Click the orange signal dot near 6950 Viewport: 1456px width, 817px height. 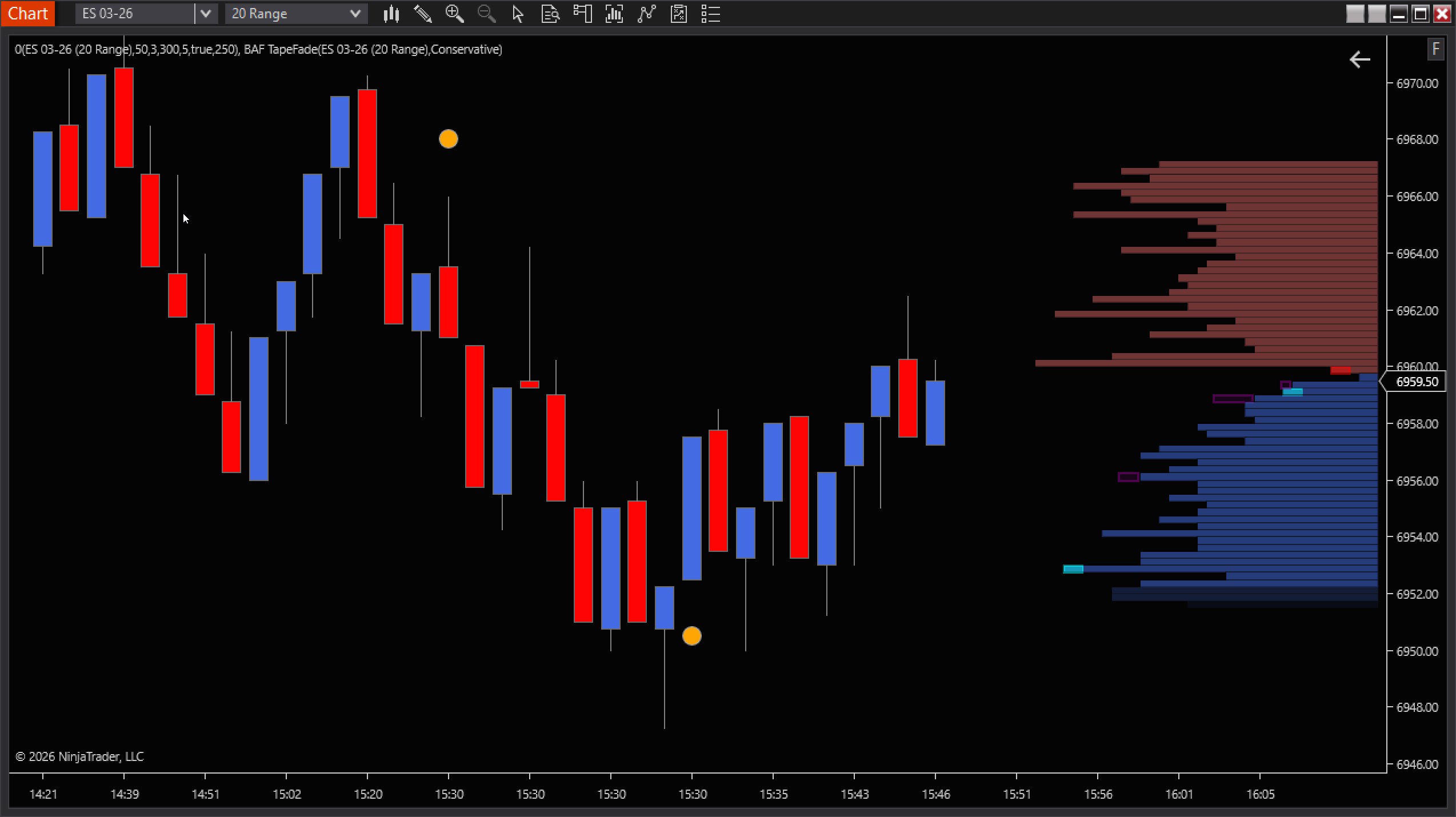pyautogui.click(x=692, y=636)
